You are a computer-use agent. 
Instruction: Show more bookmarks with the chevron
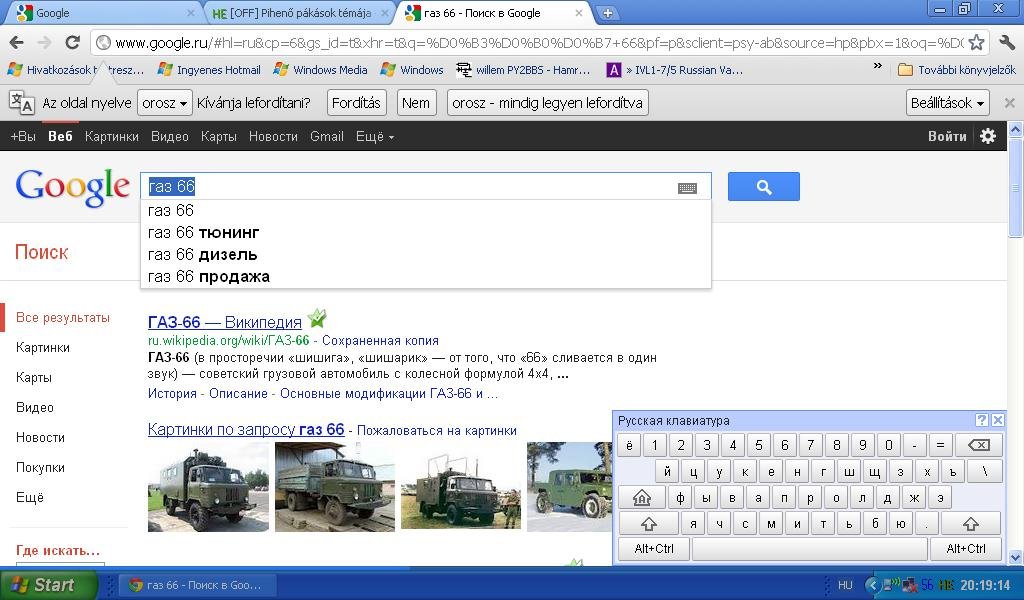[878, 66]
